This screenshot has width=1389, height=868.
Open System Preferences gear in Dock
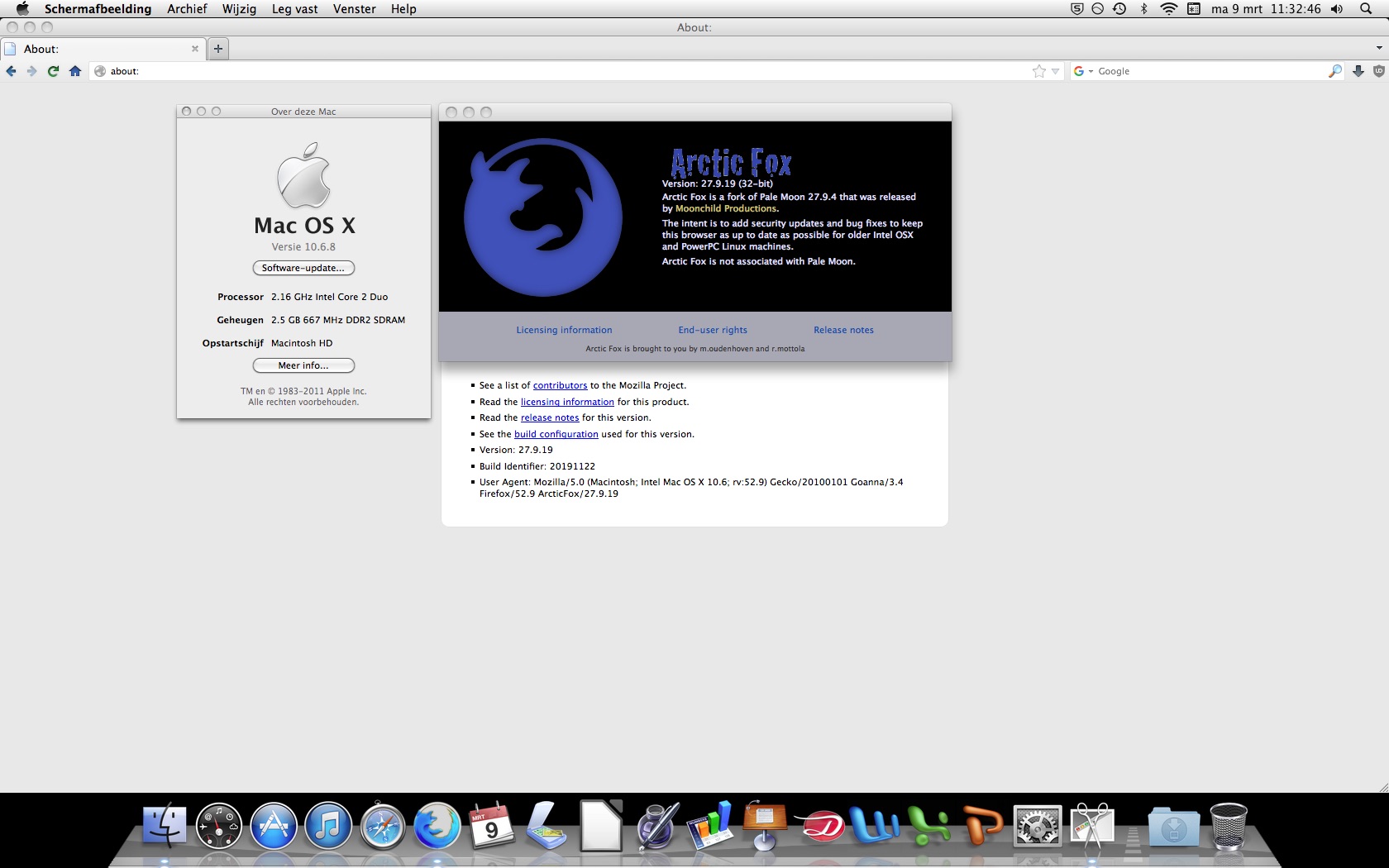(x=1038, y=826)
